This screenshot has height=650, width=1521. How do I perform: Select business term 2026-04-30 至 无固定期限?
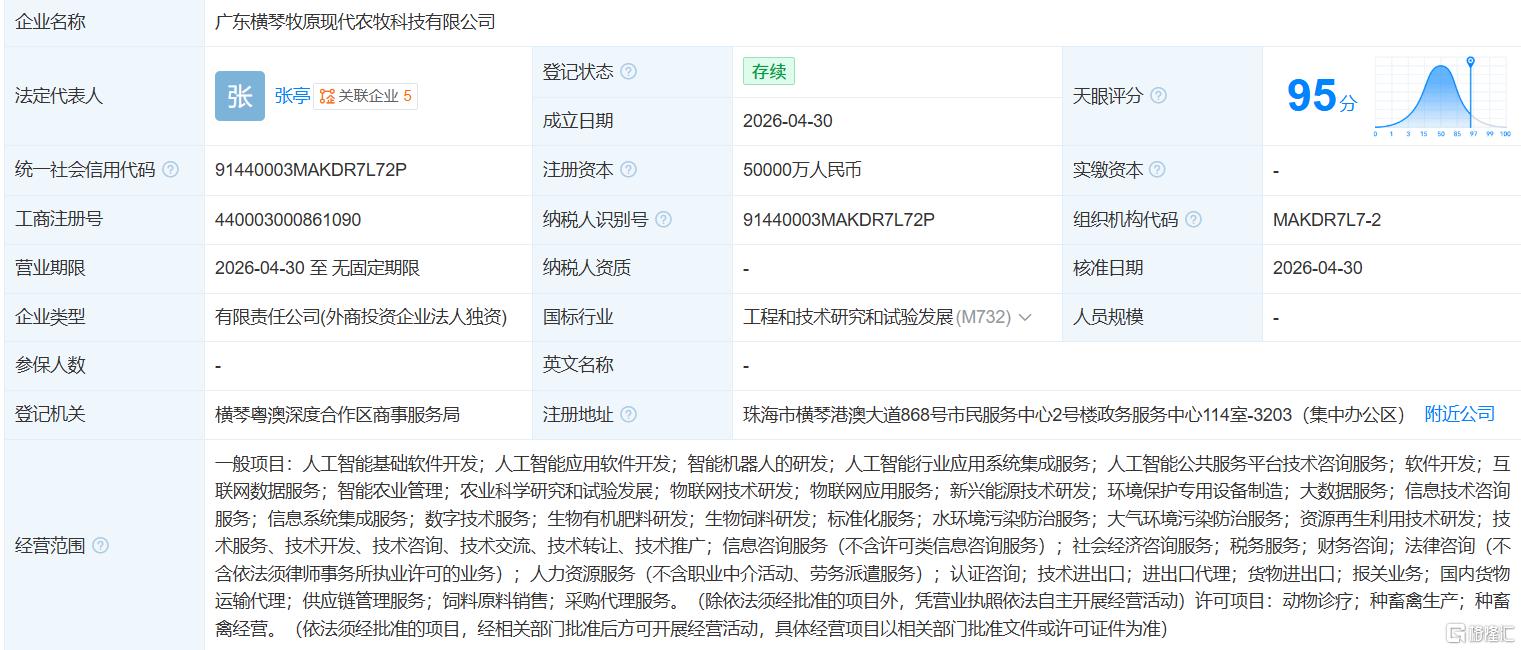[317, 268]
